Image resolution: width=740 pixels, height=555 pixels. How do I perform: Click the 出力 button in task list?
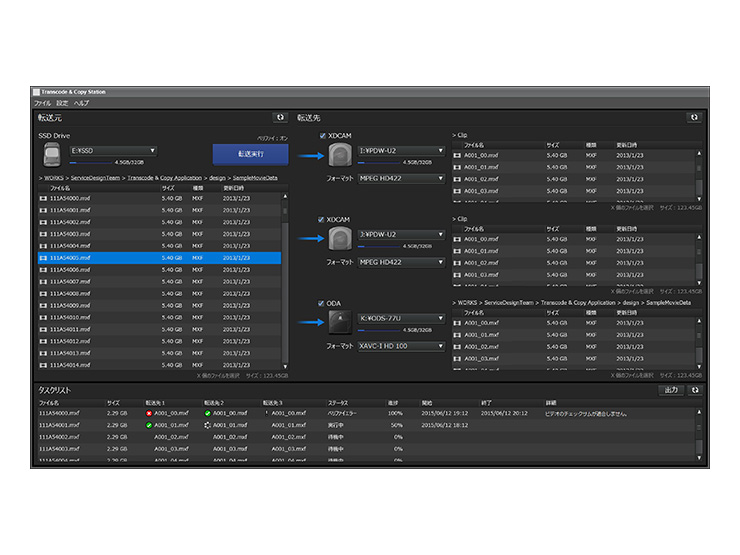coord(671,390)
